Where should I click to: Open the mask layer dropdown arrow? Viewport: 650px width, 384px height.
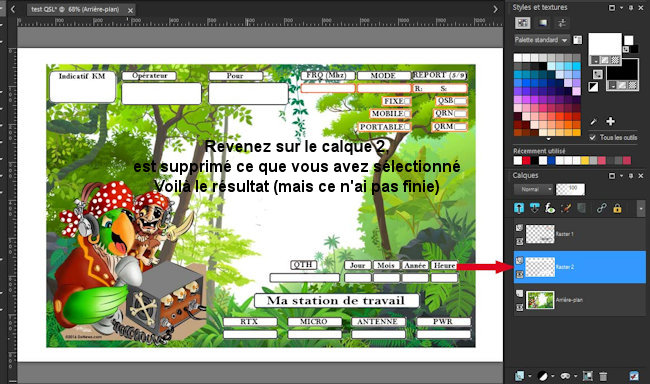tap(575, 377)
